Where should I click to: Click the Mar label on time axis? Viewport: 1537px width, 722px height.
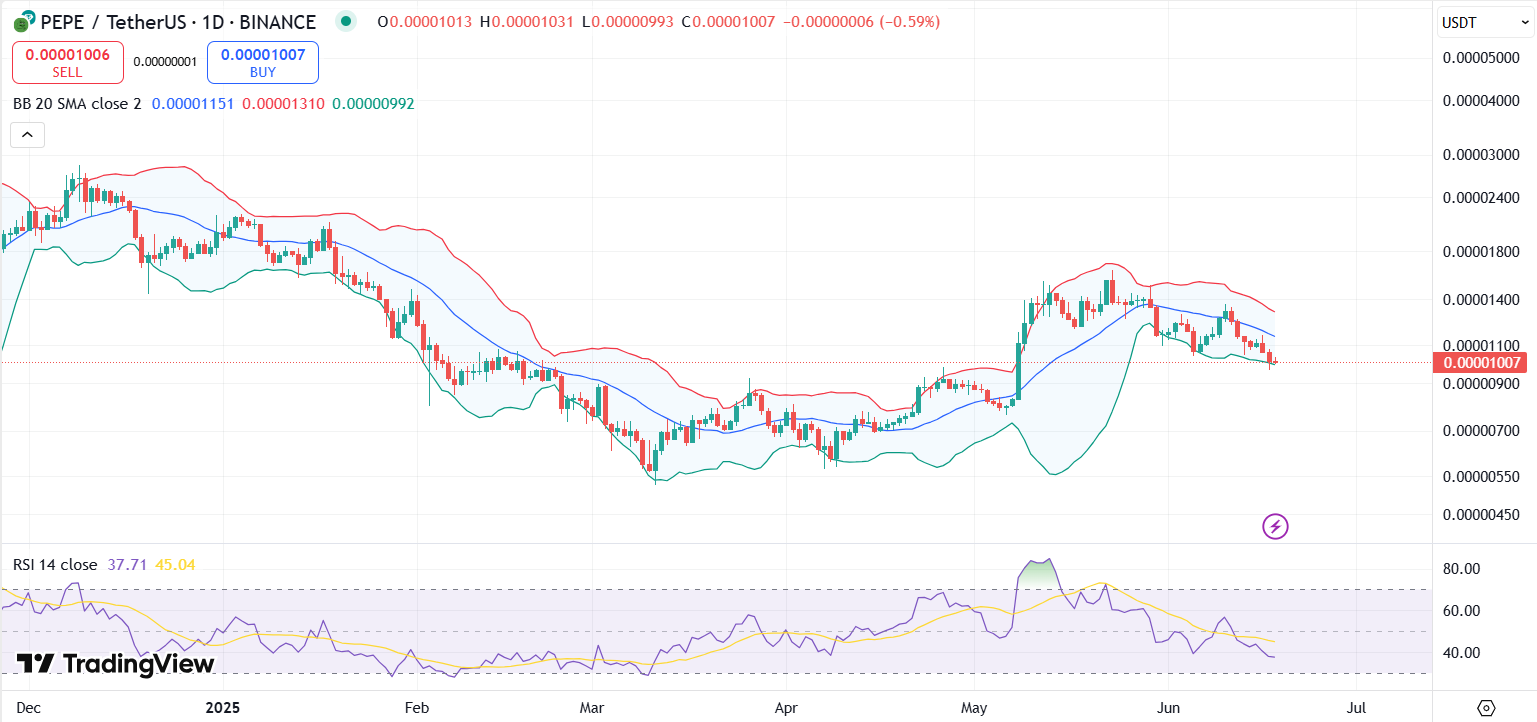592,708
